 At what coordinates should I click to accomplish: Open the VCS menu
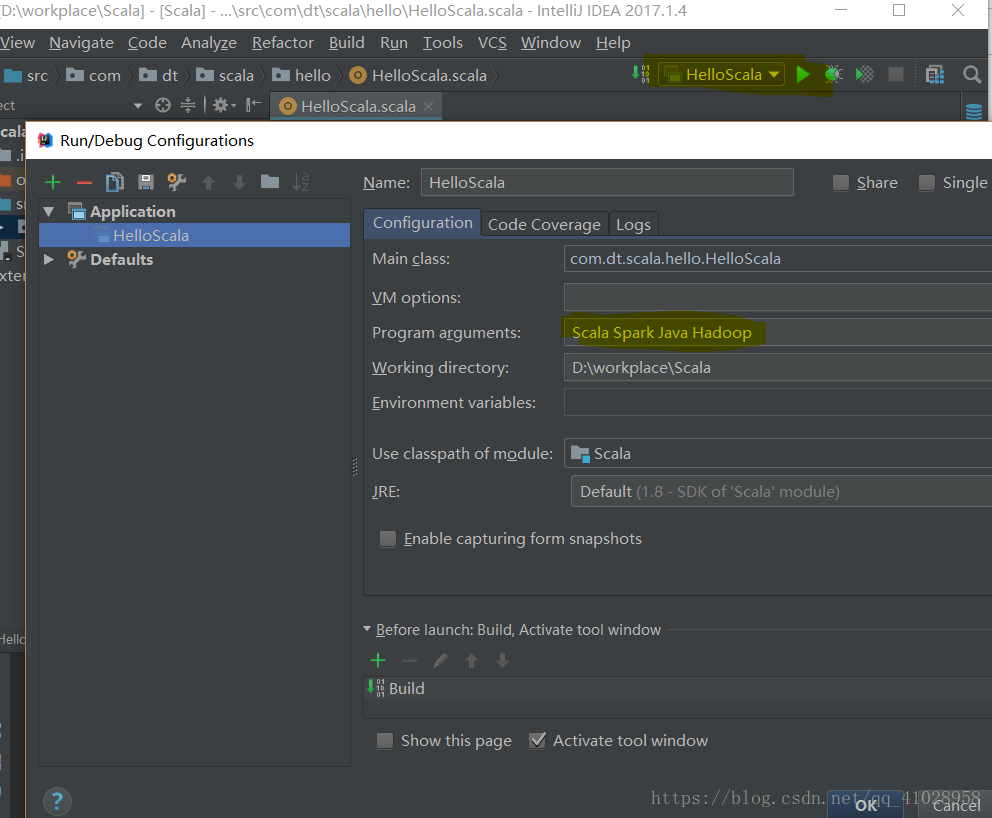coord(492,43)
